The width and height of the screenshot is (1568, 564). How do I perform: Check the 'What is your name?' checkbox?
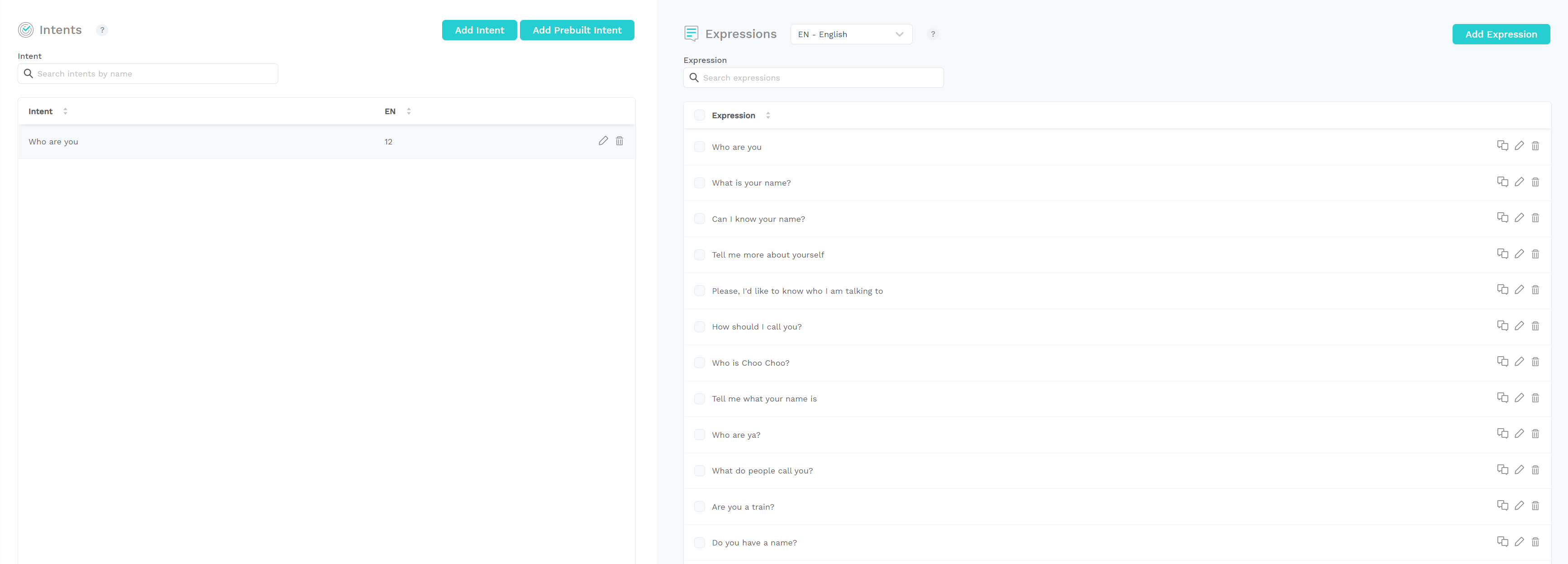700,183
